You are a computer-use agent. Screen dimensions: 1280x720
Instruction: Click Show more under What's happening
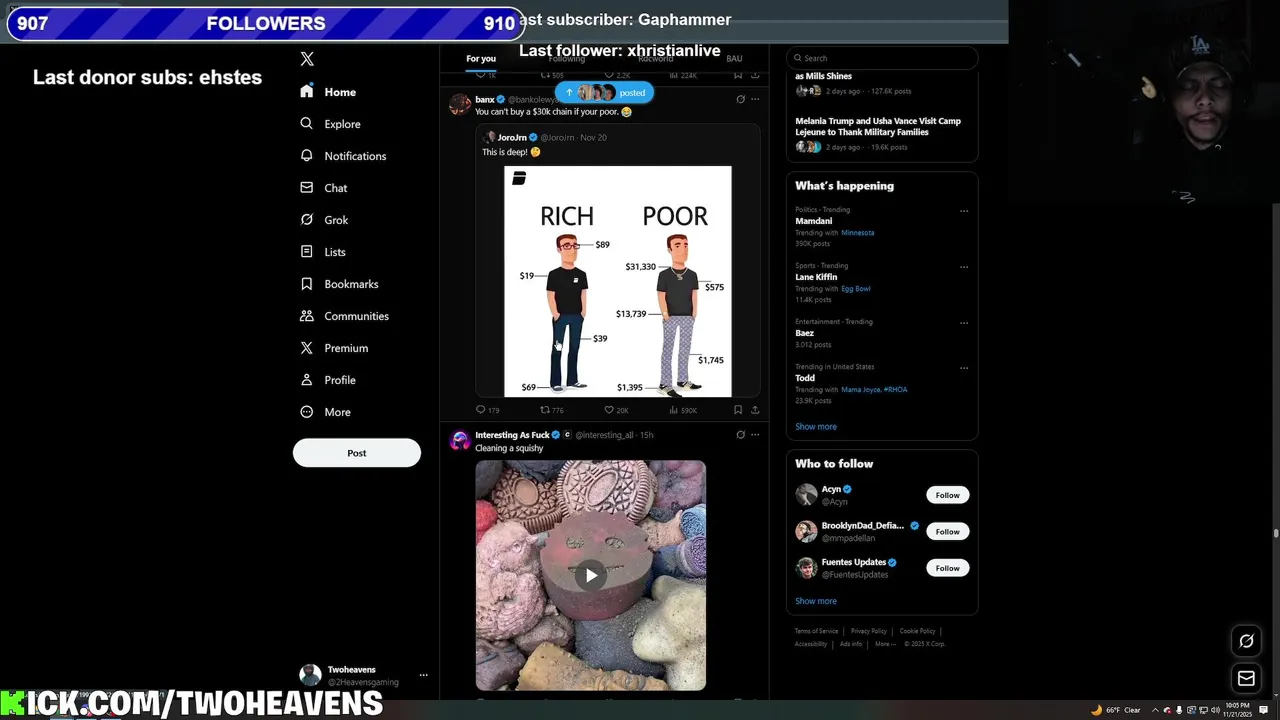coord(816,427)
